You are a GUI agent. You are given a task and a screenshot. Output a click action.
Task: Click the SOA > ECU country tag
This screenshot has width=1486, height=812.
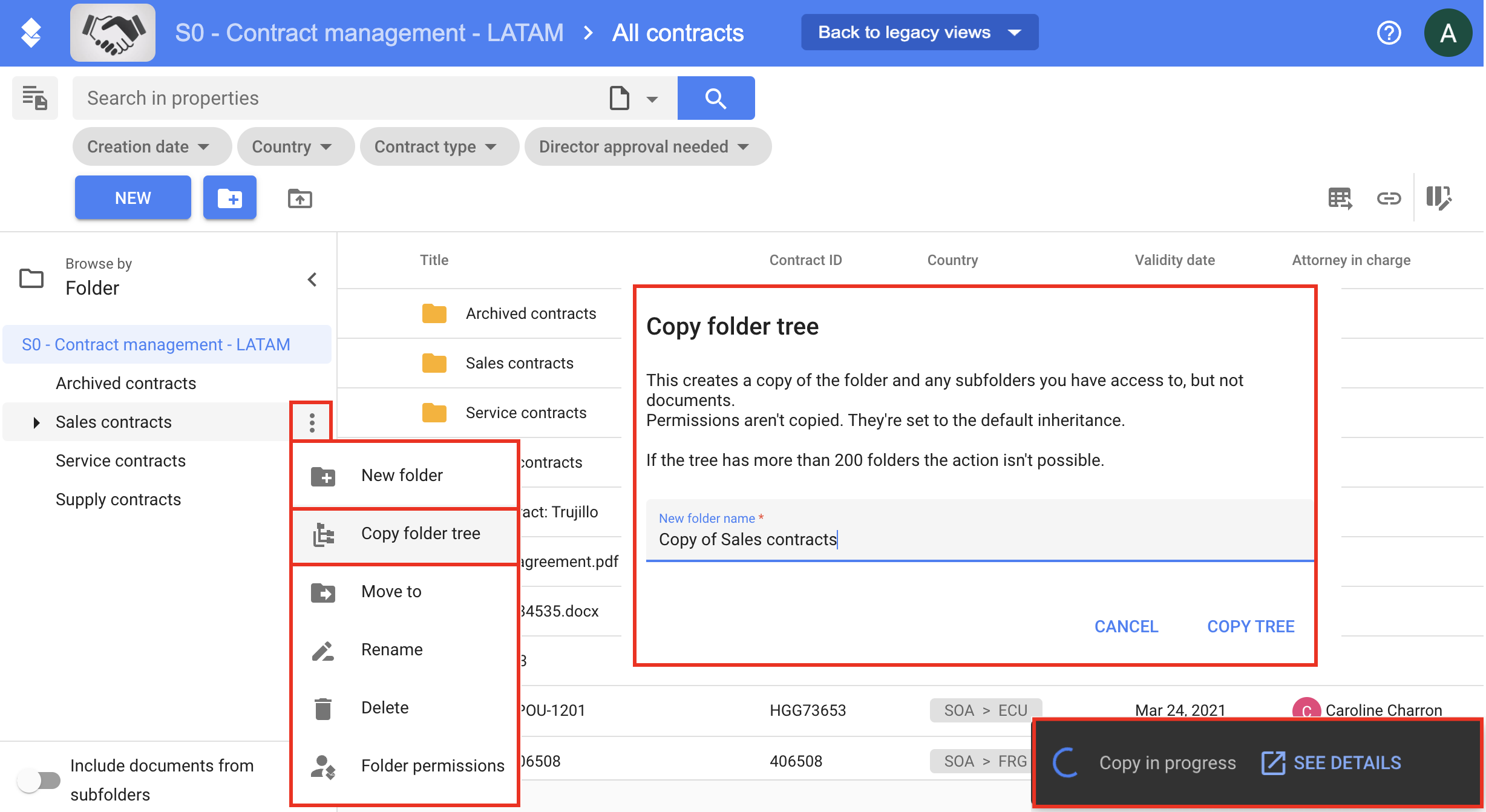coord(986,710)
